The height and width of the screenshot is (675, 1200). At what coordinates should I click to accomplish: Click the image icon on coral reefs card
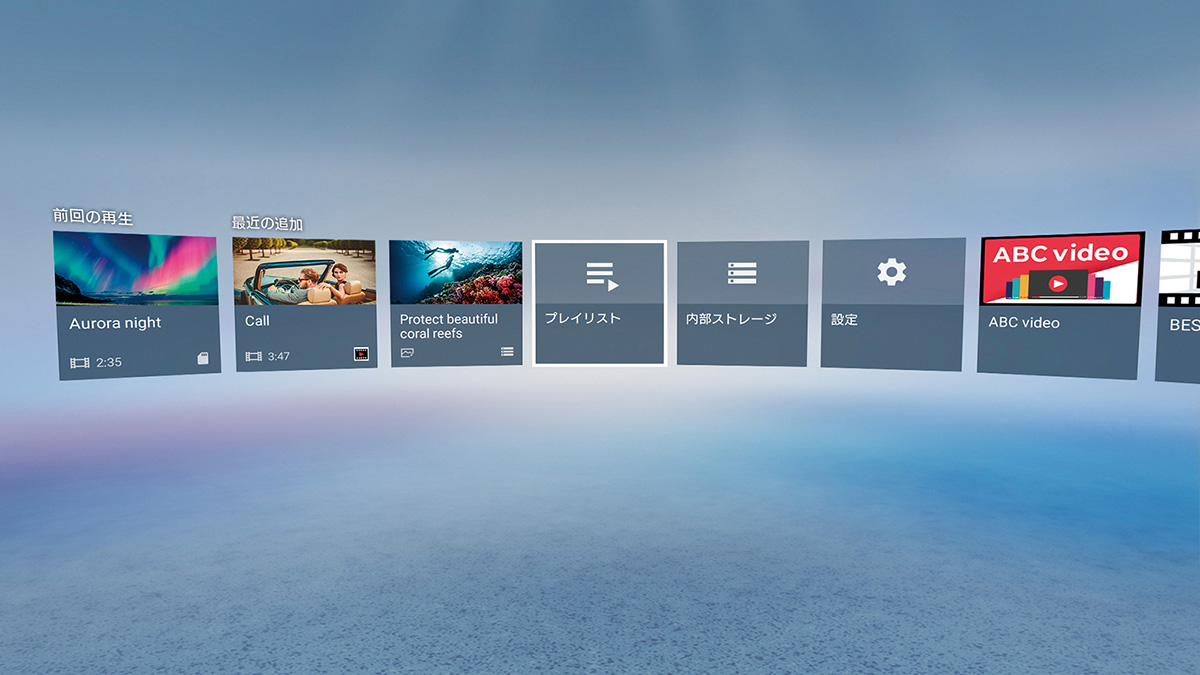coord(407,352)
